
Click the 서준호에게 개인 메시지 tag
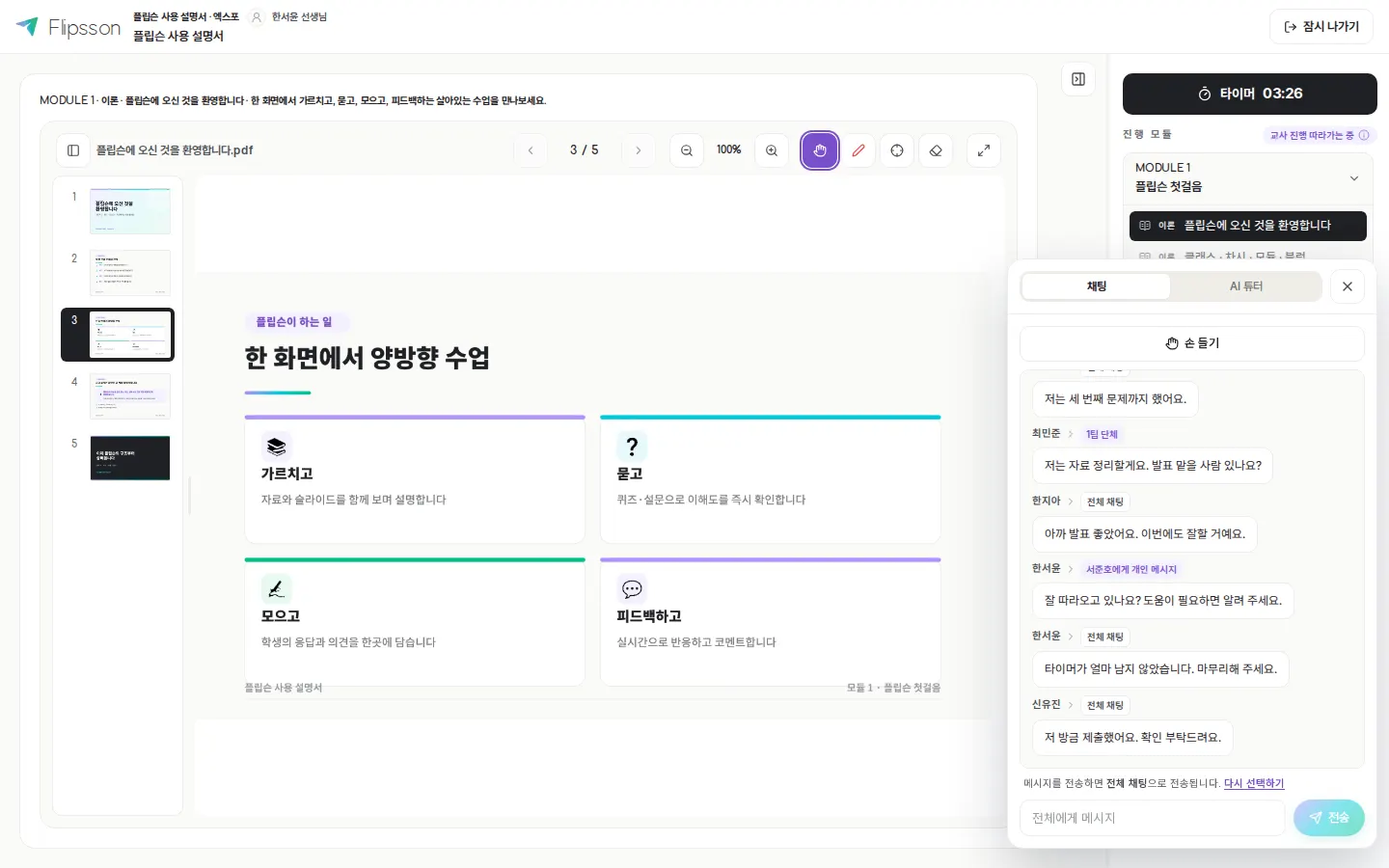point(1131,569)
